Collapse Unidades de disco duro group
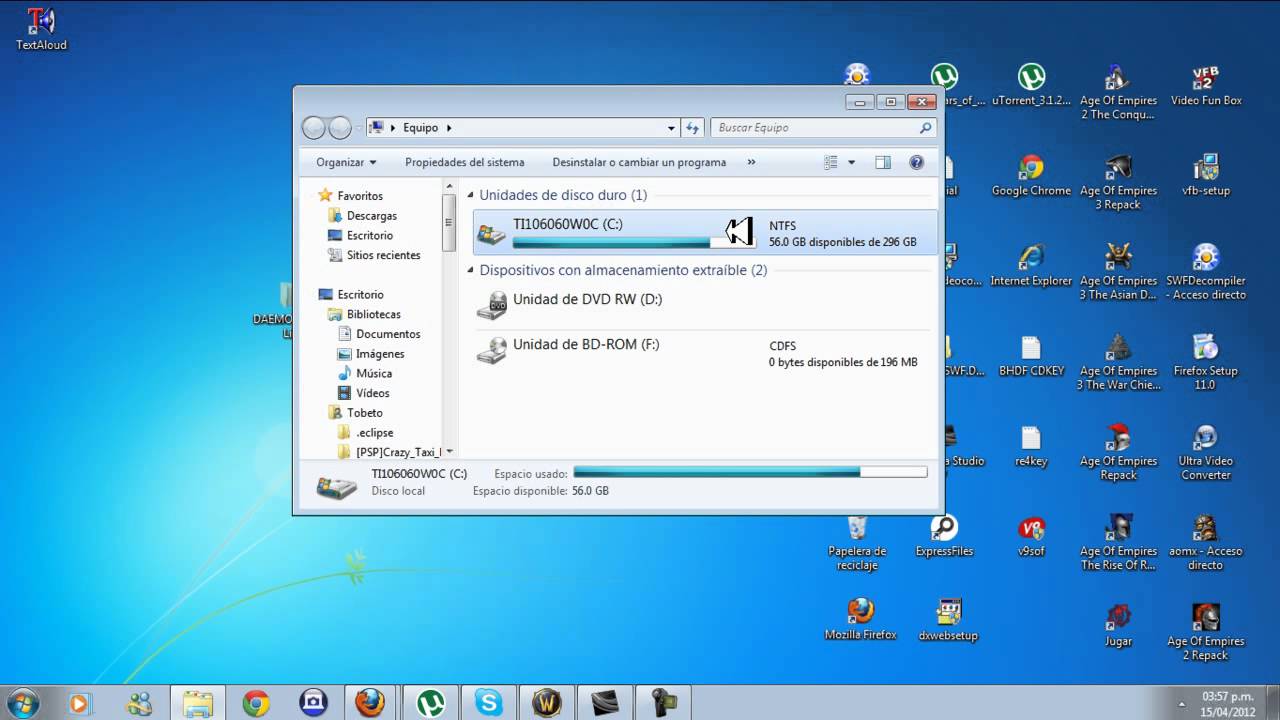This screenshot has height=720, width=1280. (x=471, y=196)
